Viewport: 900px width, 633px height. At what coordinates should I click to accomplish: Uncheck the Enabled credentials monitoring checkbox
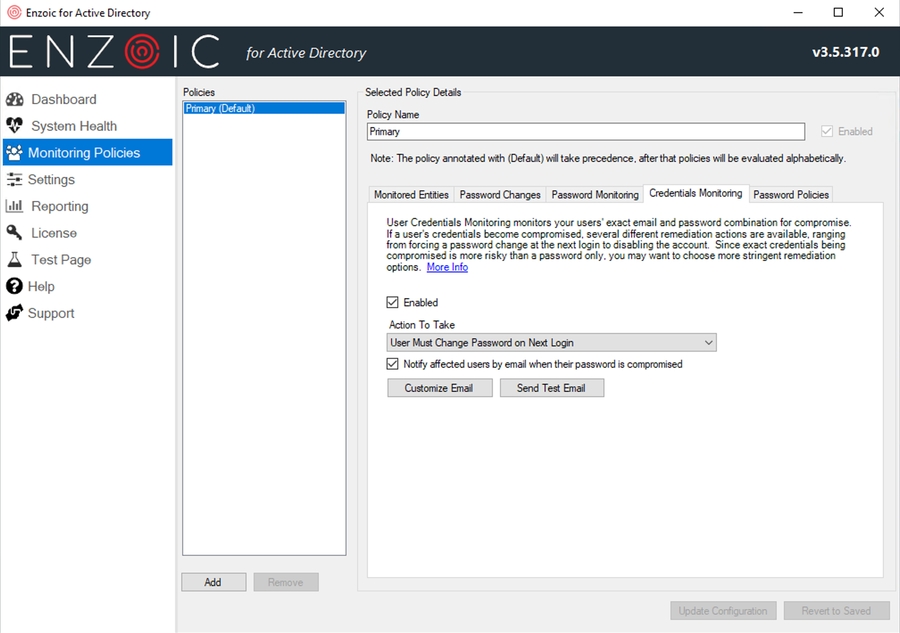pyautogui.click(x=393, y=302)
